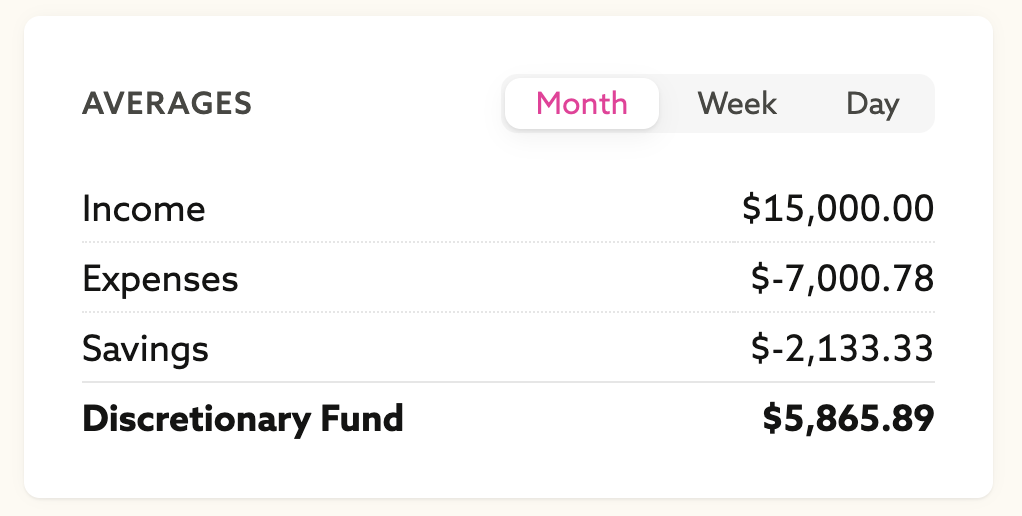The width and height of the screenshot is (1022, 516).
Task: Click the $-2,133.33 savings amount
Action: [x=842, y=349]
